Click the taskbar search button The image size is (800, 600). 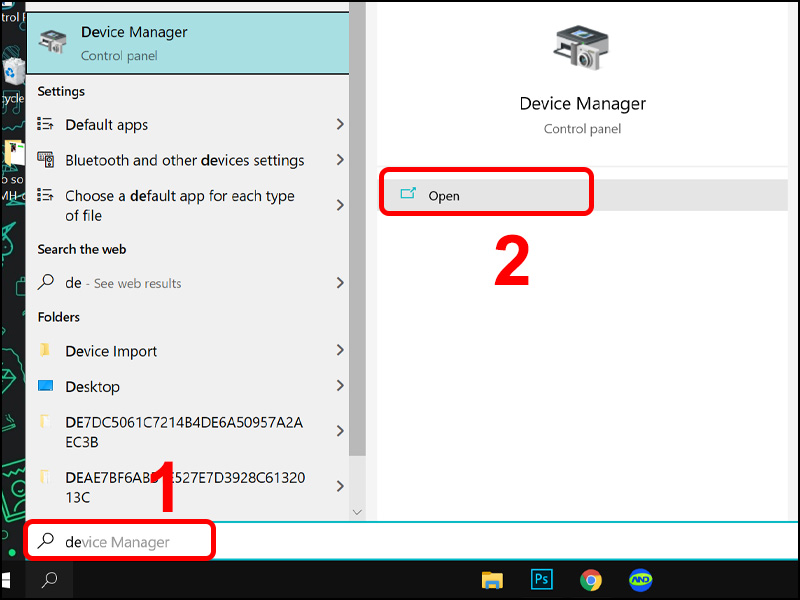click(48, 579)
